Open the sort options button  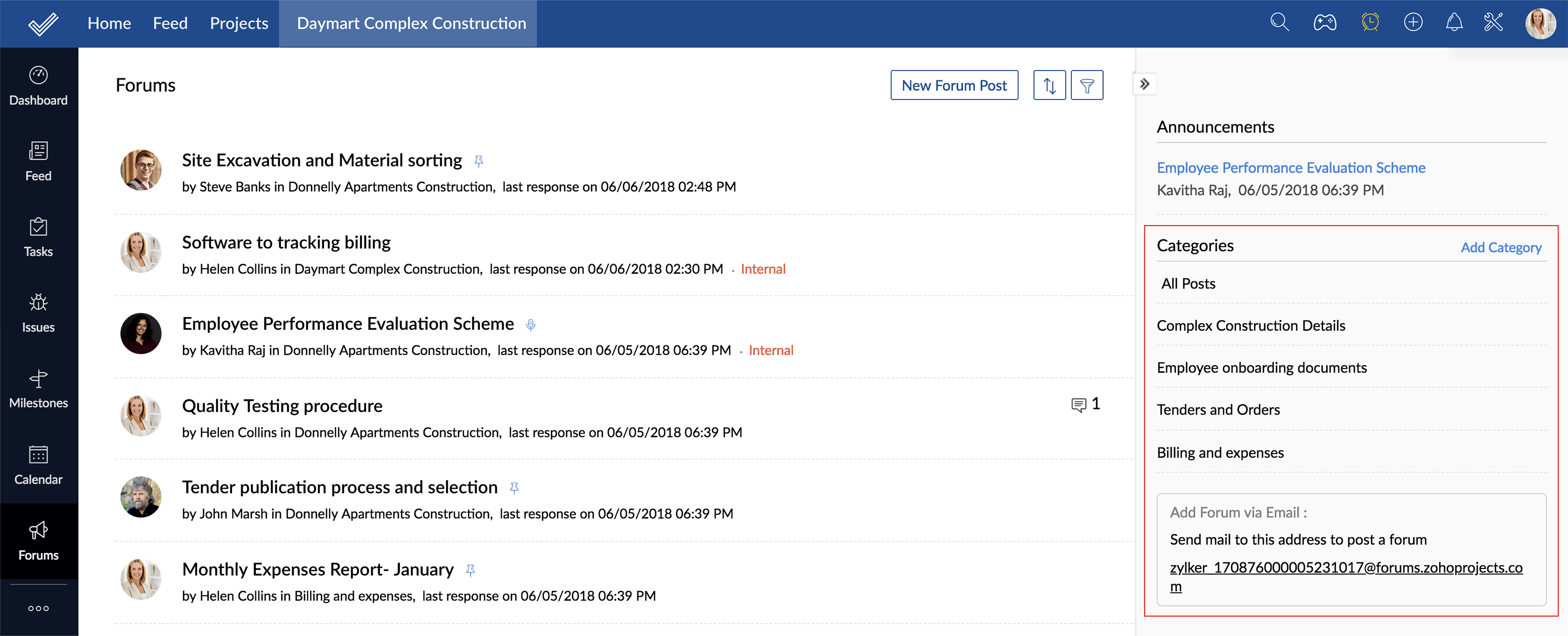coord(1050,85)
